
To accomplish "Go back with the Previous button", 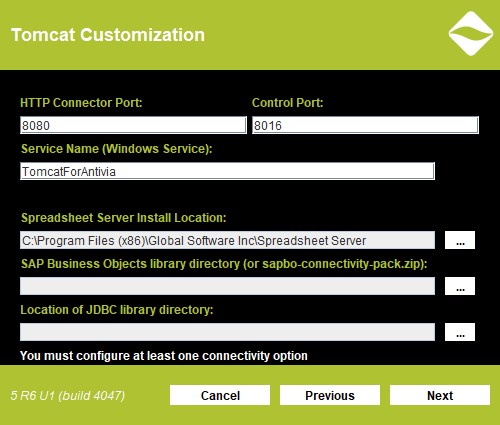I will [330, 395].
